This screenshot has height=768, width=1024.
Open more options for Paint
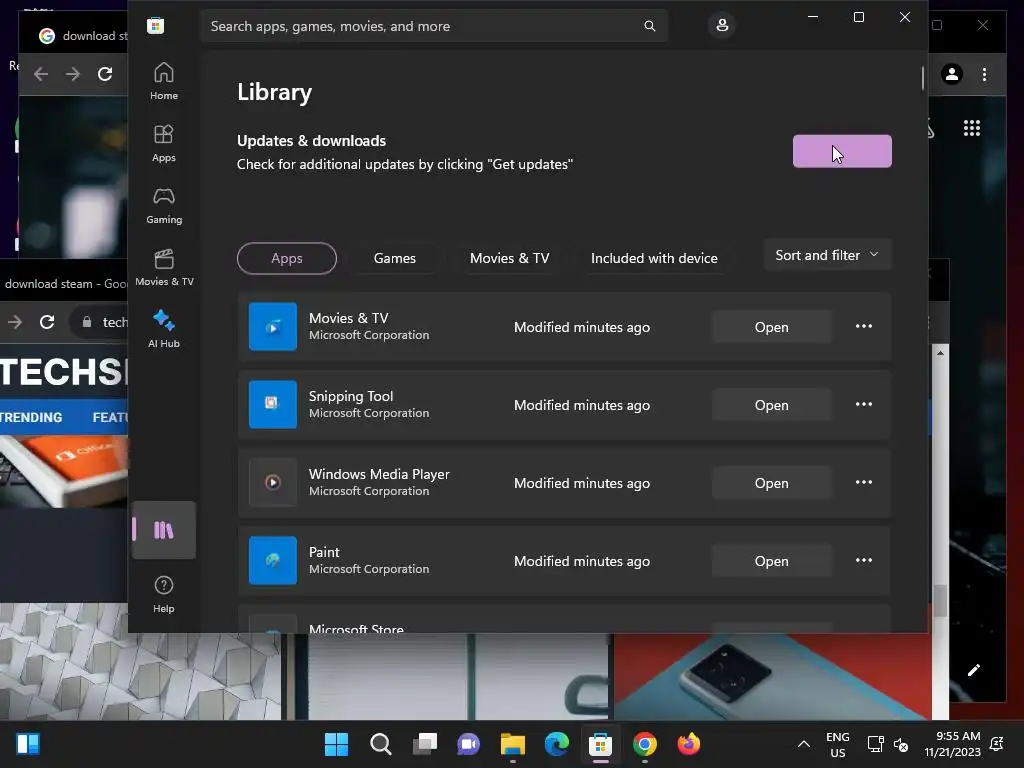tap(863, 560)
